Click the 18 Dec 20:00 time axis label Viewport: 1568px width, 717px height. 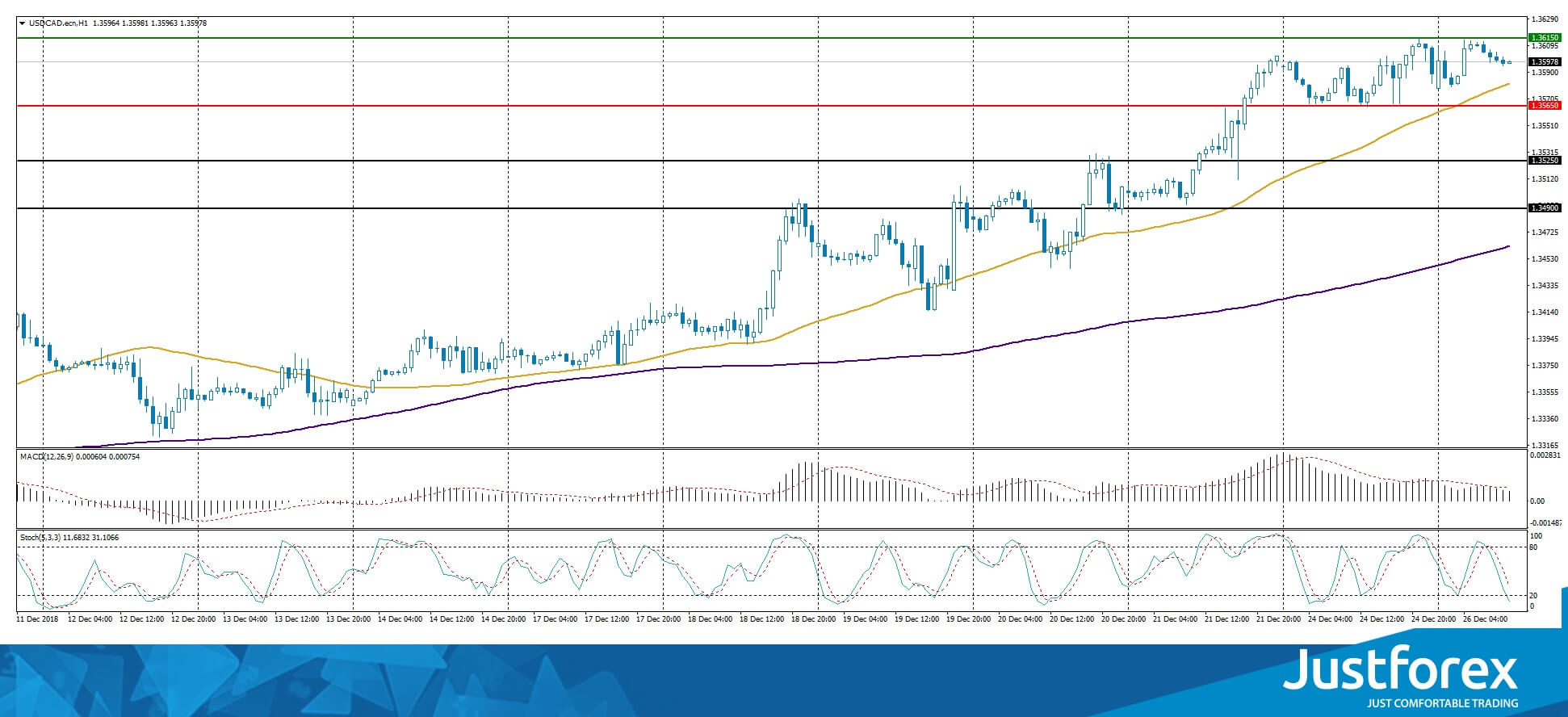(813, 618)
